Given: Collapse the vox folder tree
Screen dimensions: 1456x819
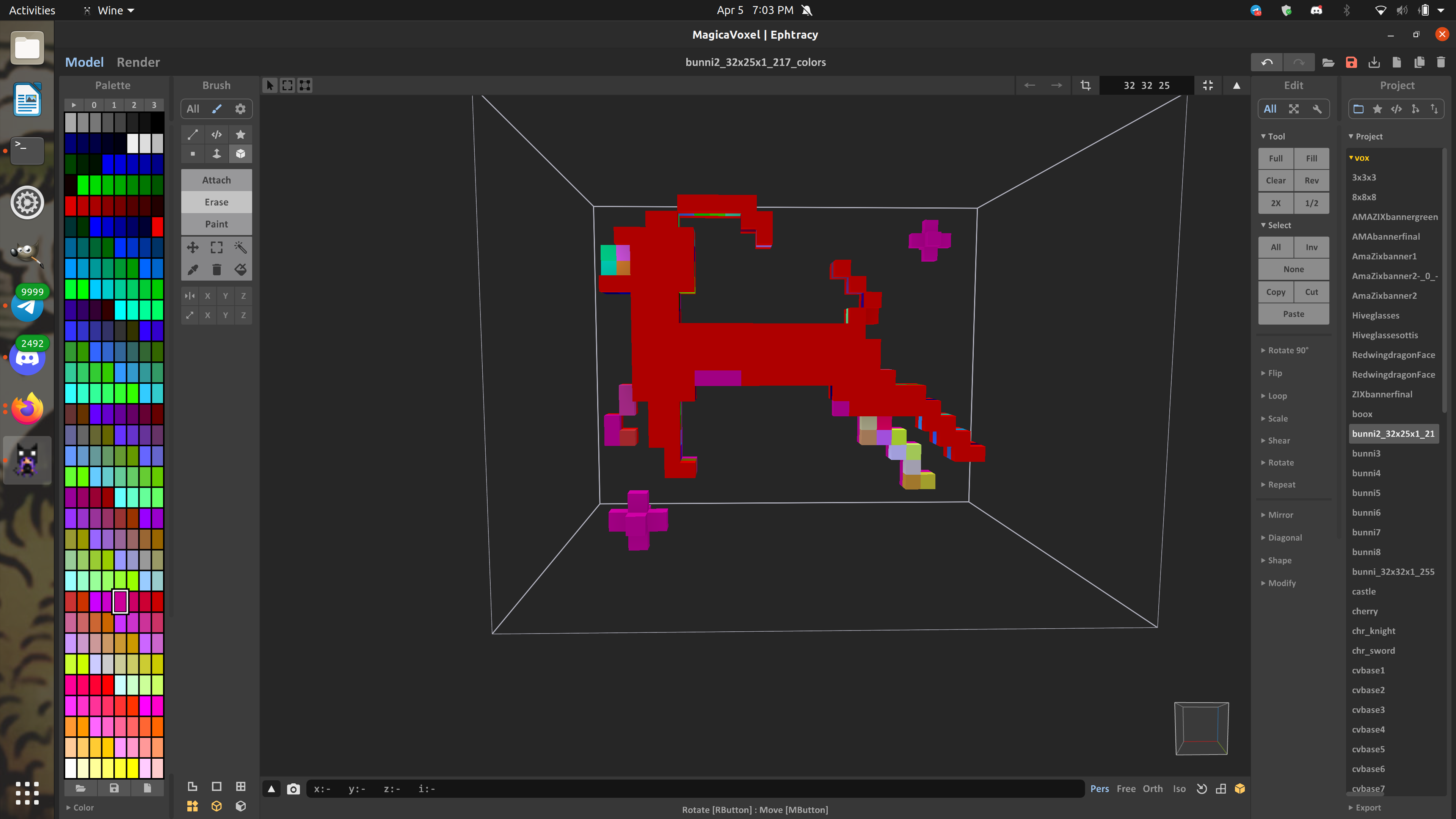Looking at the screenshot, I should [x=1359, y=158].
